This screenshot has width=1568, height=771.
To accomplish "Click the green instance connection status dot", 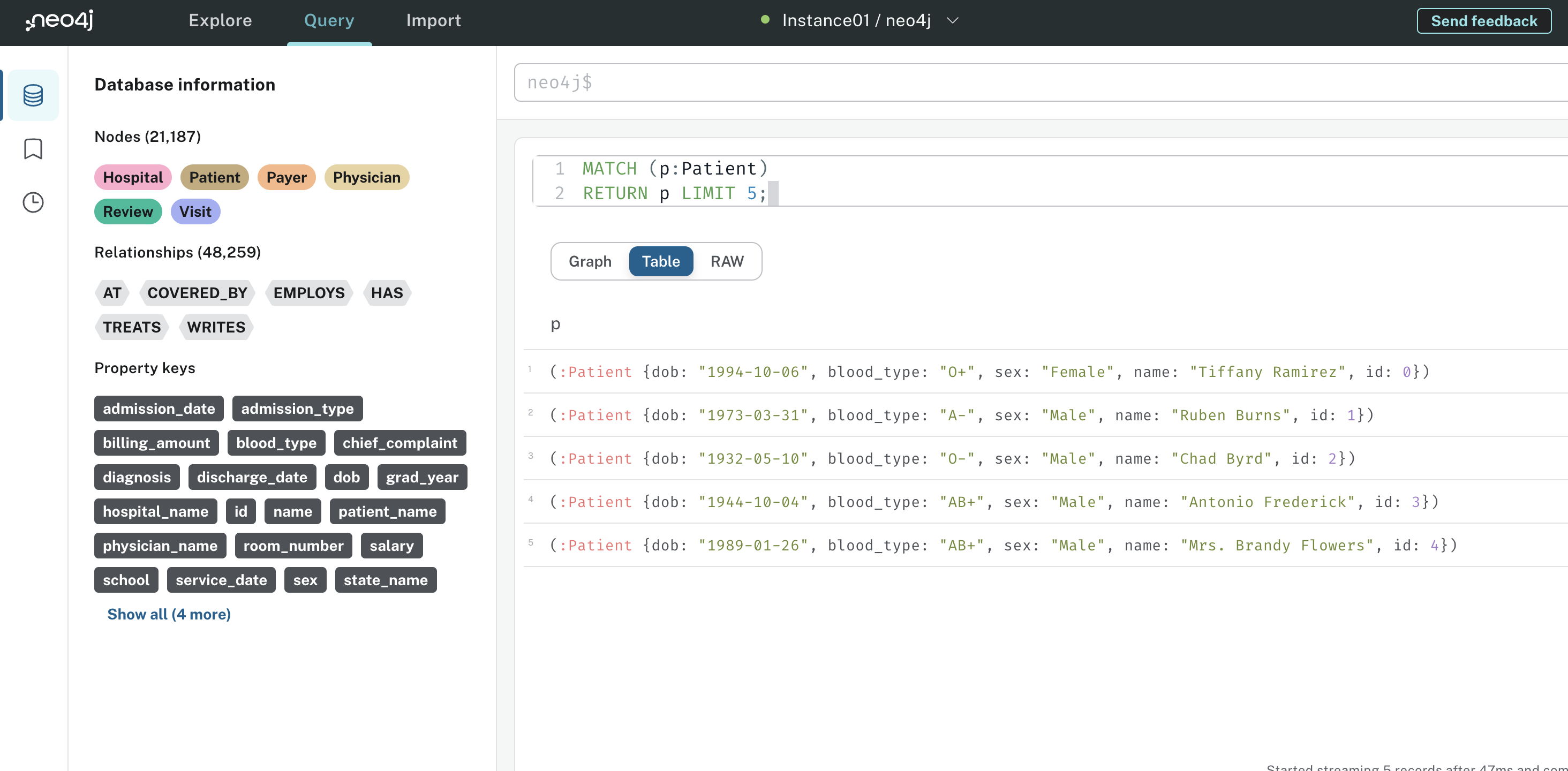I will (766, 20).
